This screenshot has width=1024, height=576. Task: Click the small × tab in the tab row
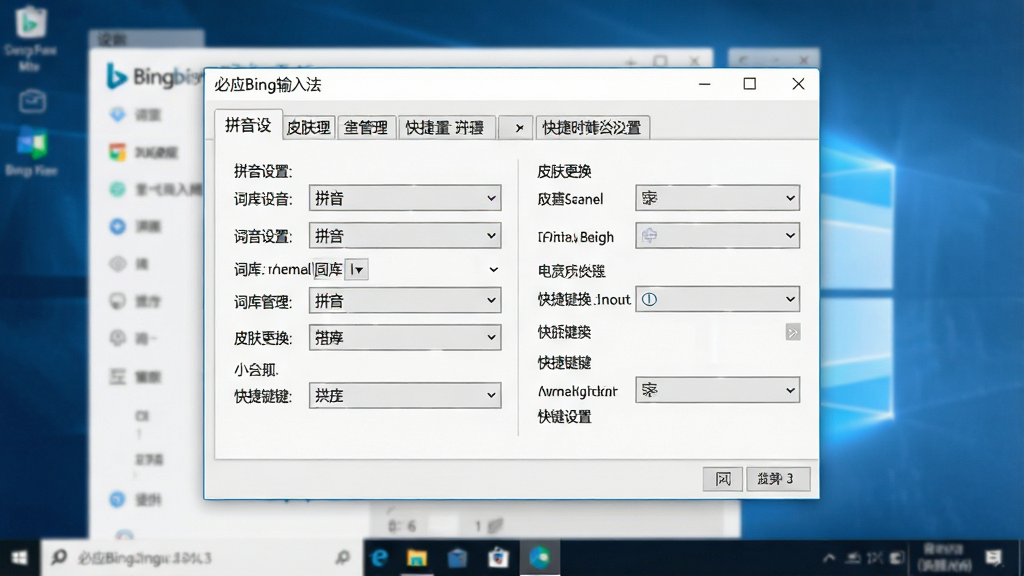click(516, 127)
